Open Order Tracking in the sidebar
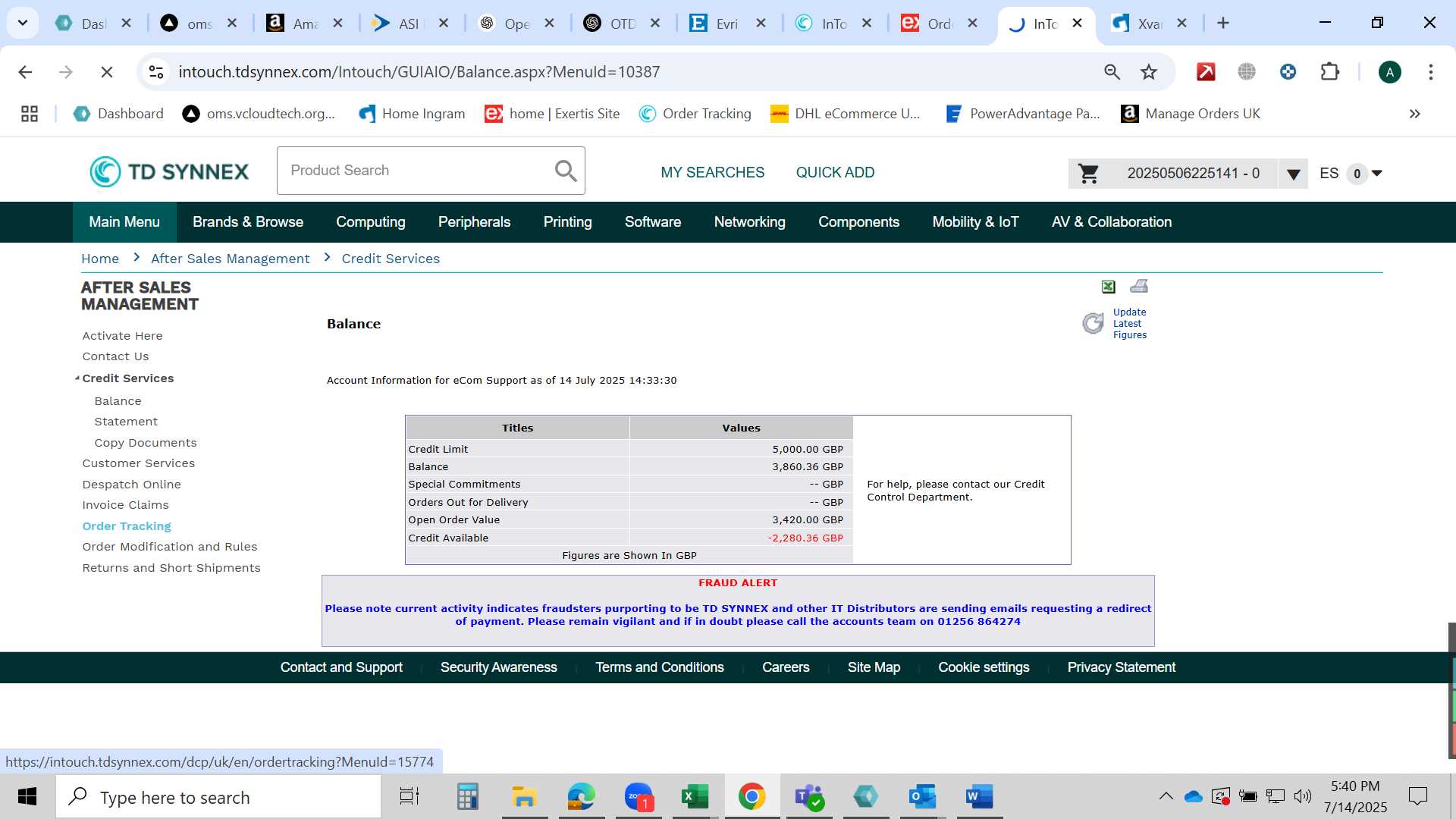 pos(127,526)
